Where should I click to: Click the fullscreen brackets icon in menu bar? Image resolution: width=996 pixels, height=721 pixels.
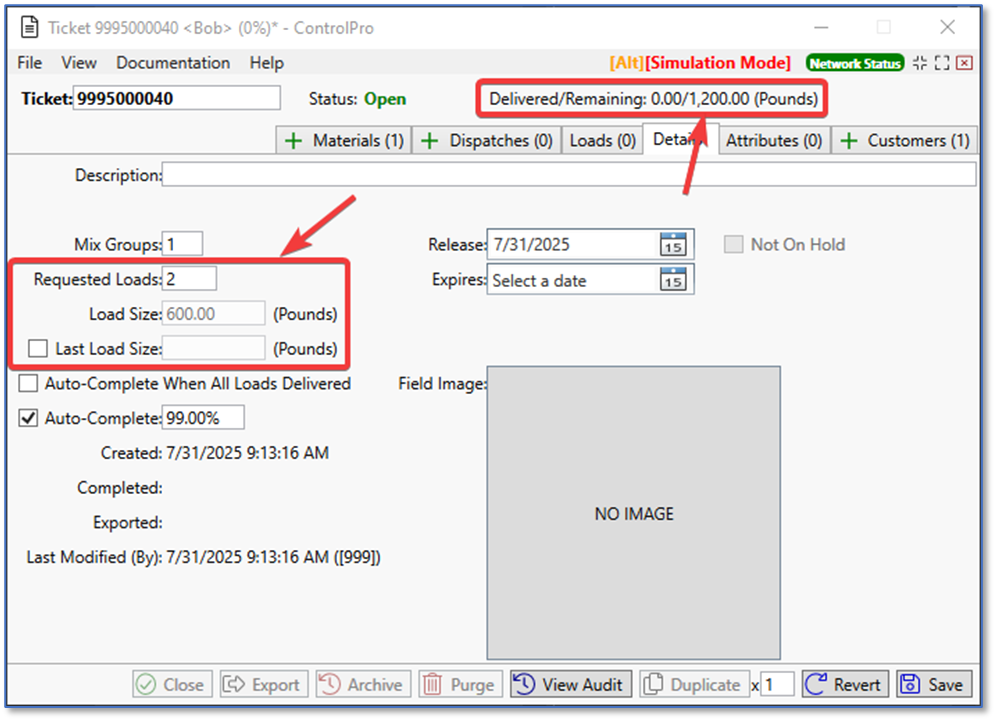[x=942, y=63]
